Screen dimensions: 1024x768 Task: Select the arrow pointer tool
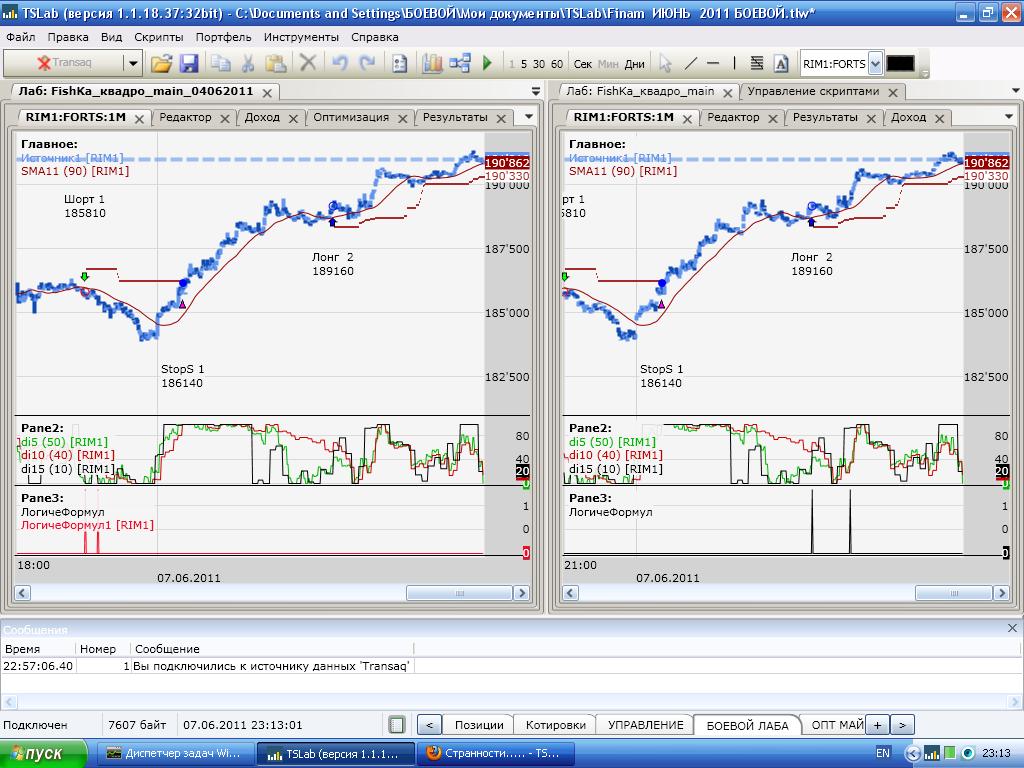click(665, 63)
